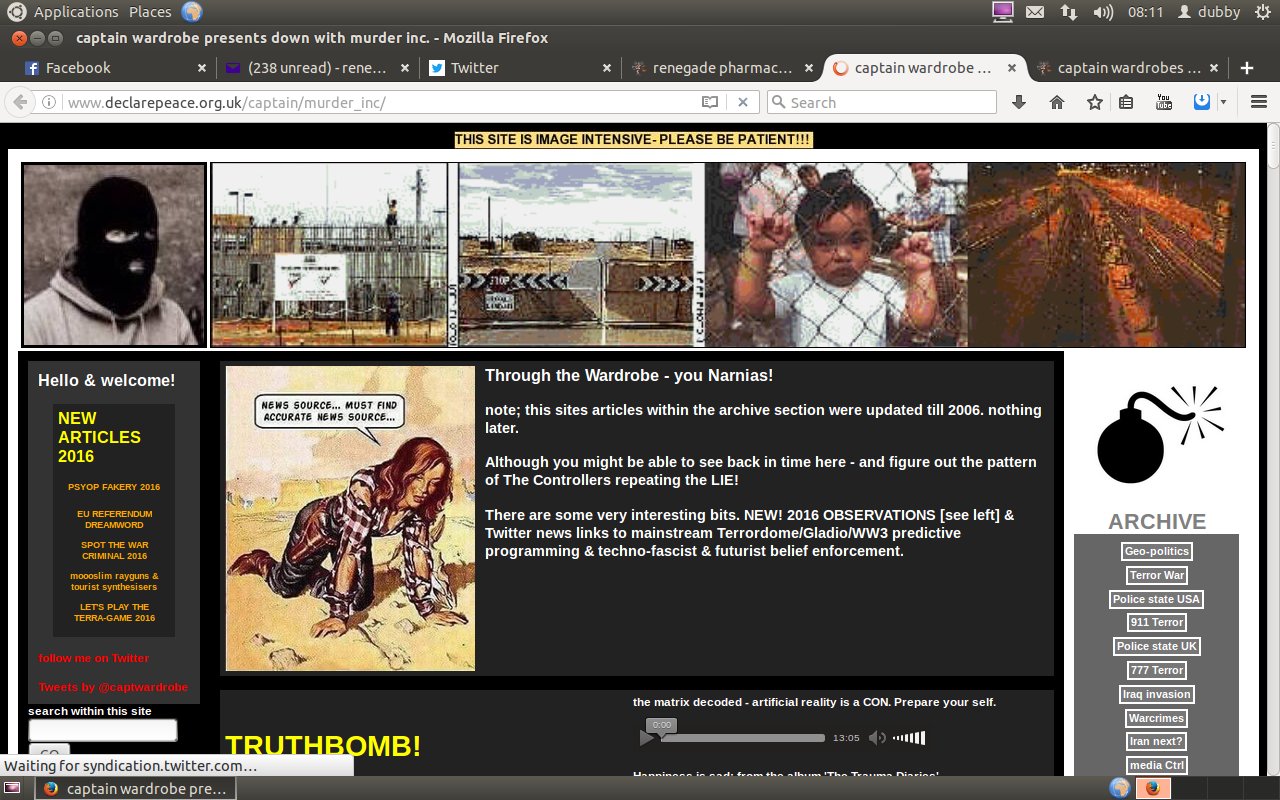This screenshot has width=1280, height=800.
Task: Open the media Ctrl archive button
Action: tap(1157, 765)
